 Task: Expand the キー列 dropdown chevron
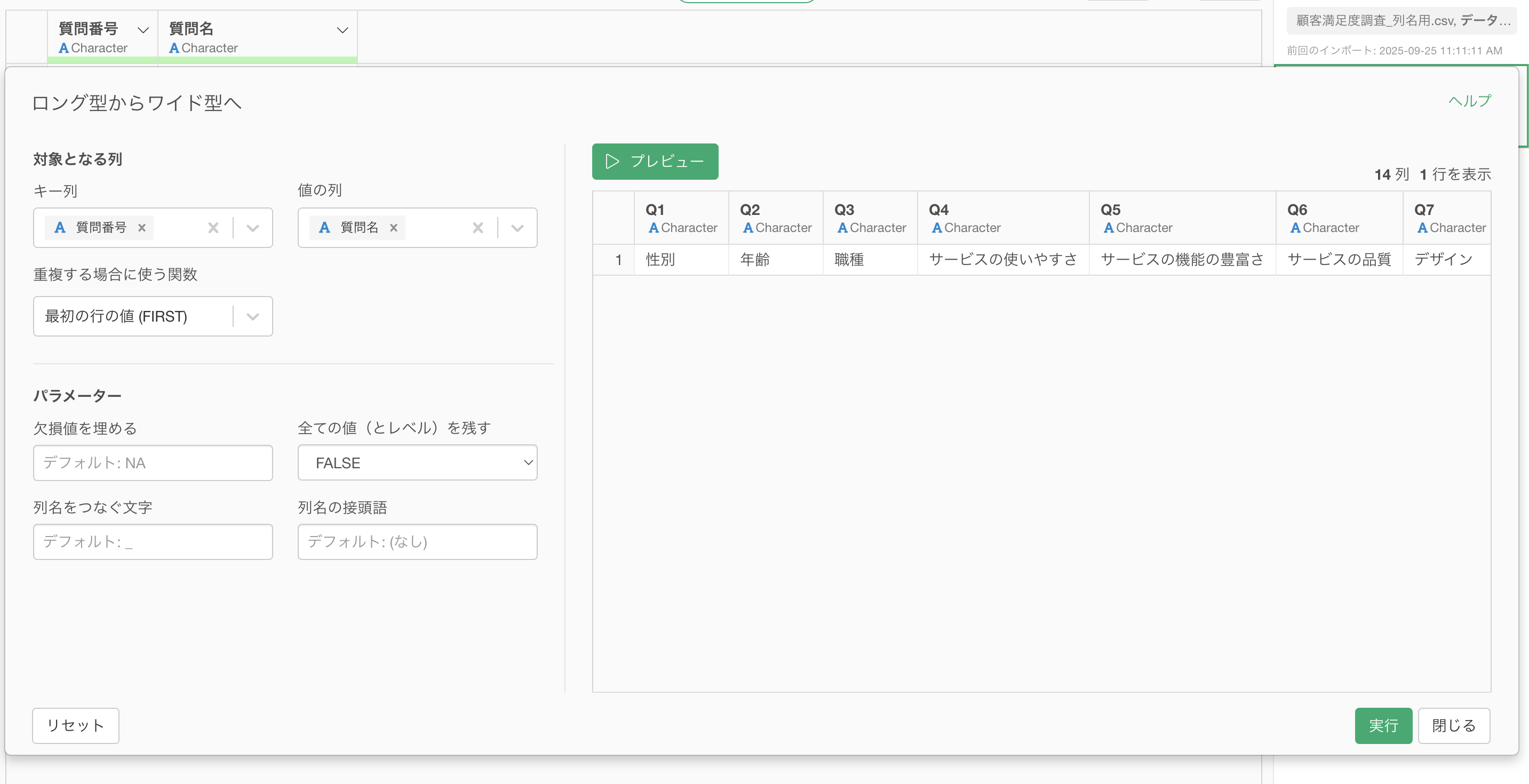(x=253, y=227)
